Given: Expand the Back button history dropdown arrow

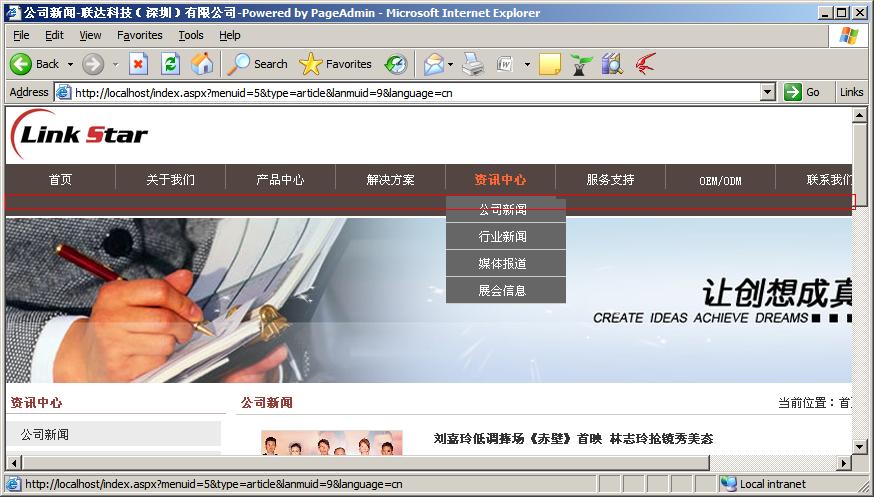Looking at the screenshot, I should [x=70, y=64].
